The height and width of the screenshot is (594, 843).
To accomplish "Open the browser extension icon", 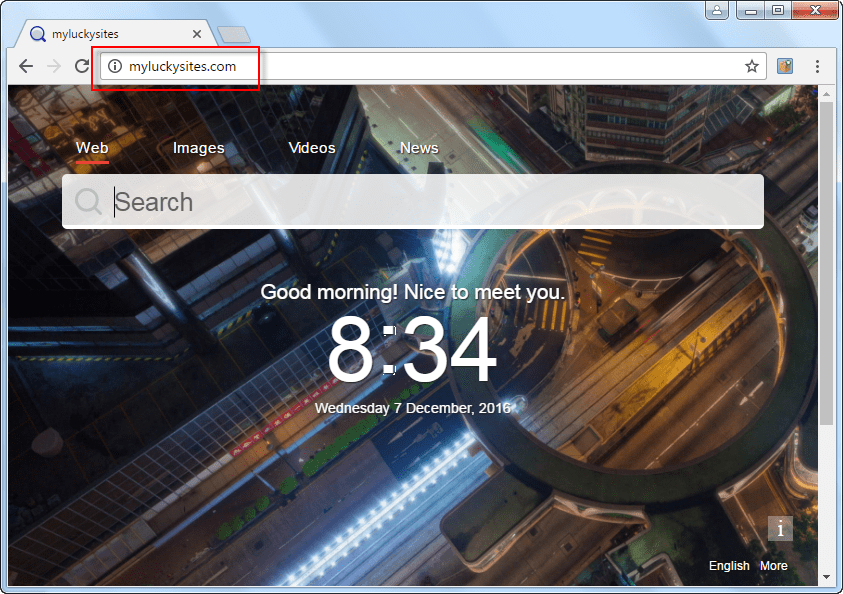I will (784, 66).
